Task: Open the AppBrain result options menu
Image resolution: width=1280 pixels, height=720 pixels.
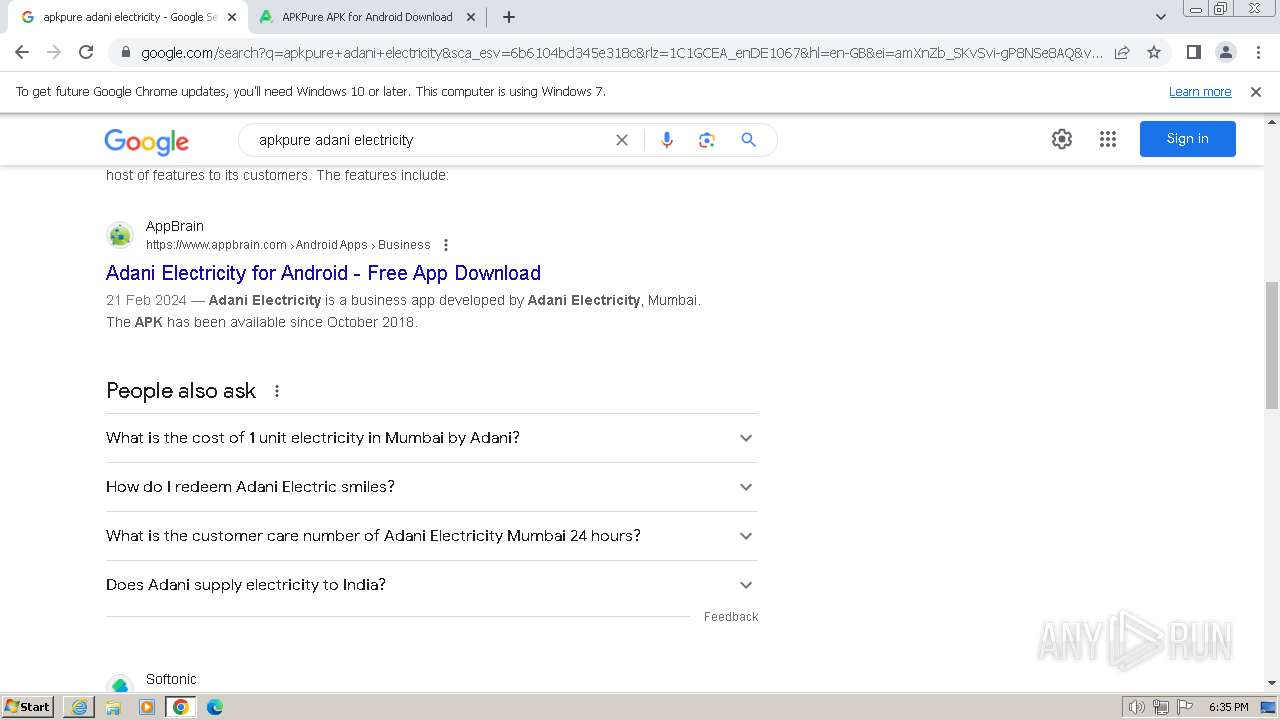Action: (446, 245)
